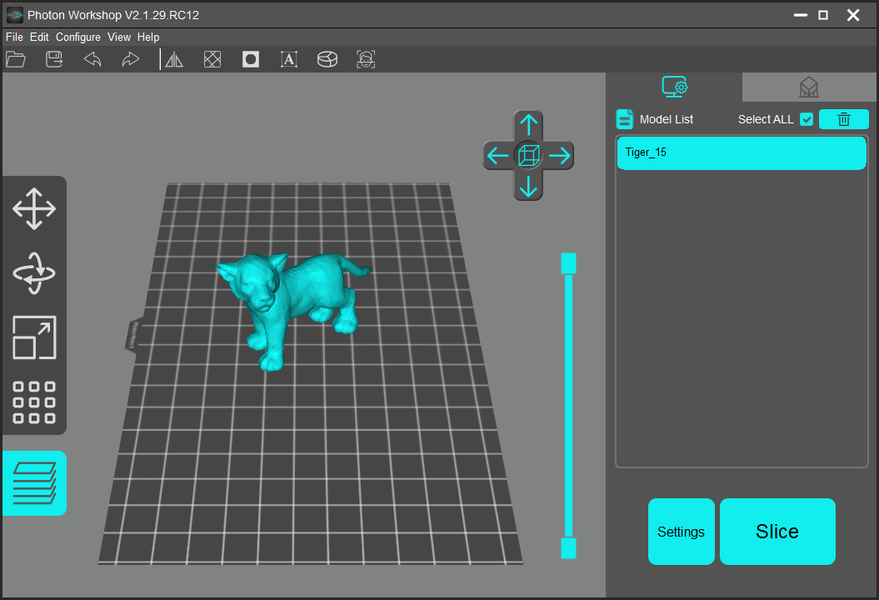
Task: Choose the Scale tool in the left sidebar
Action: [x=34, y=338]
